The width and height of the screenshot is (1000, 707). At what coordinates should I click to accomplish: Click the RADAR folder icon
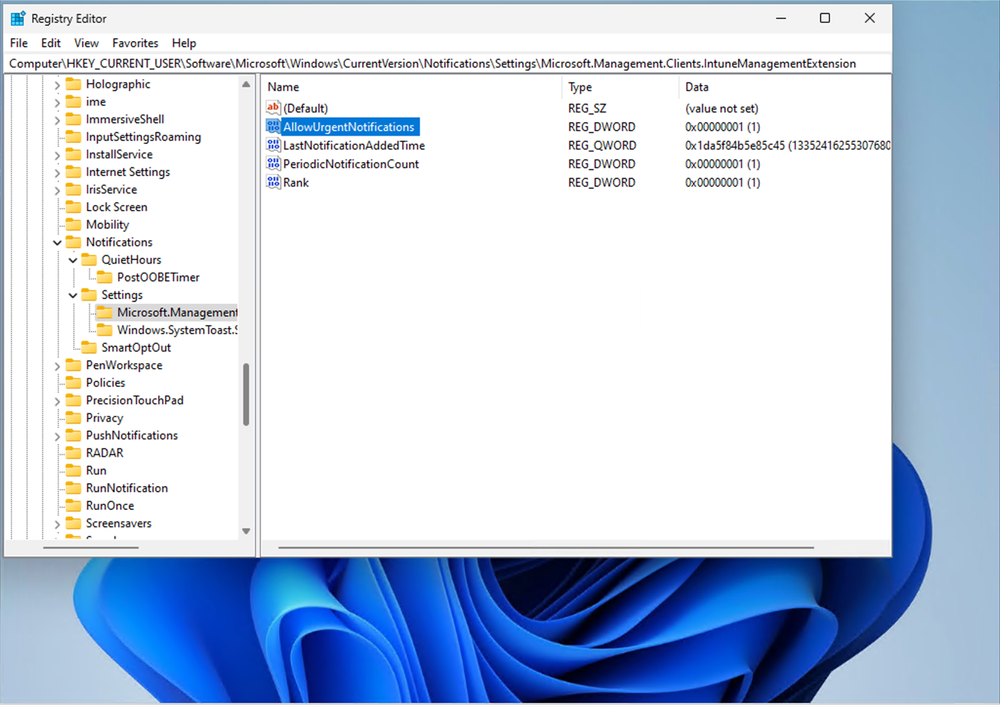point(74,453)
